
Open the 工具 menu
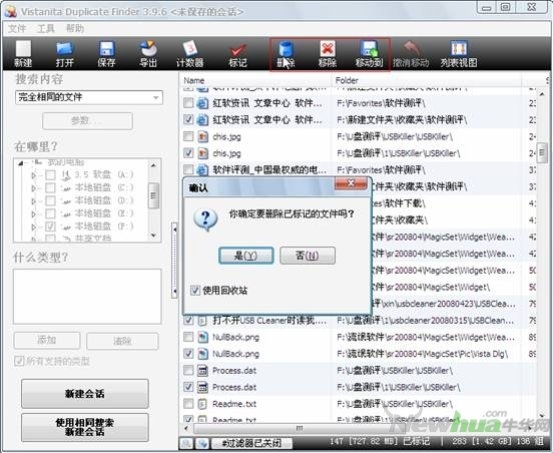46,28
